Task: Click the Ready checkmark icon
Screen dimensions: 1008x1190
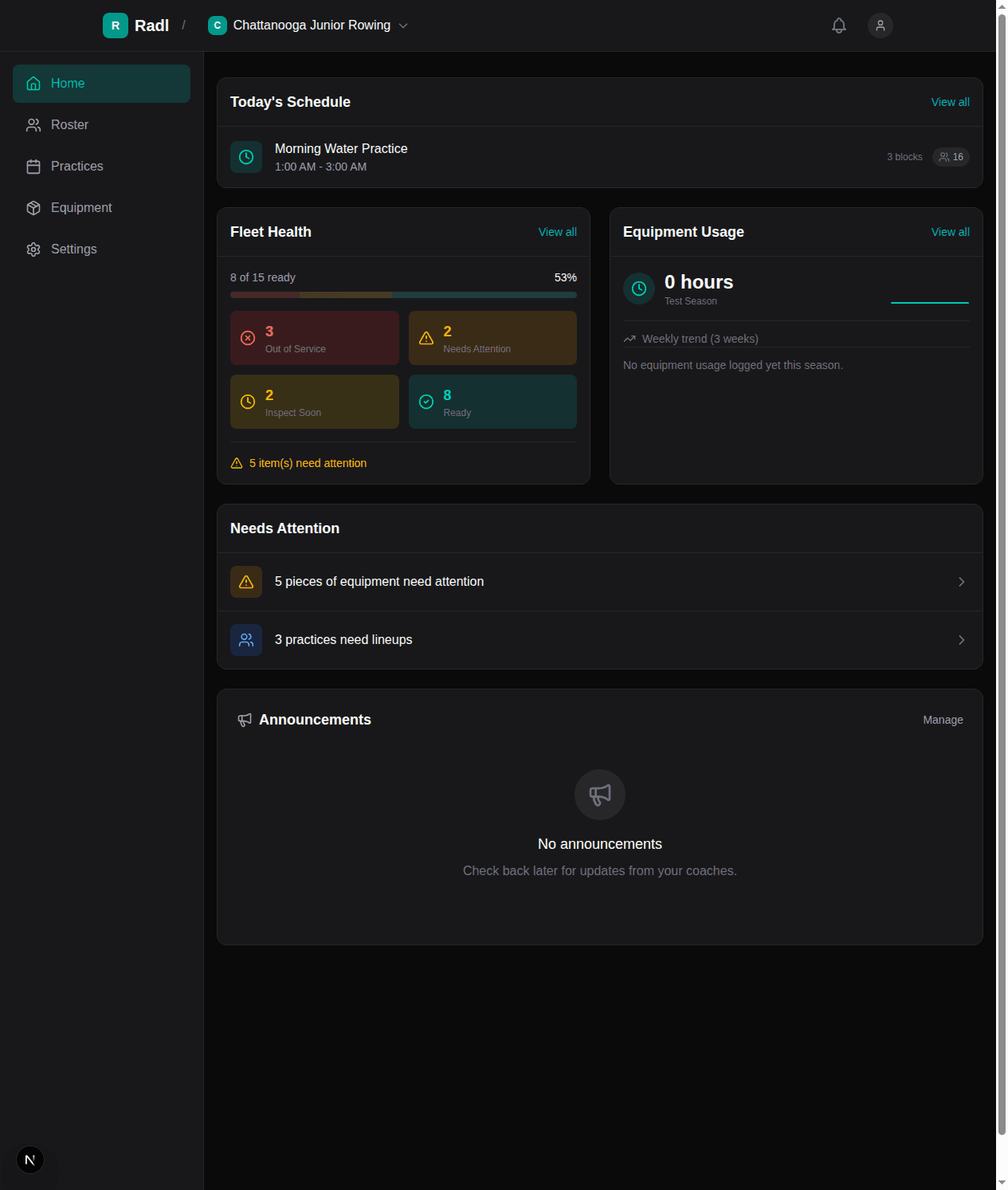Action: click(426, 402)
